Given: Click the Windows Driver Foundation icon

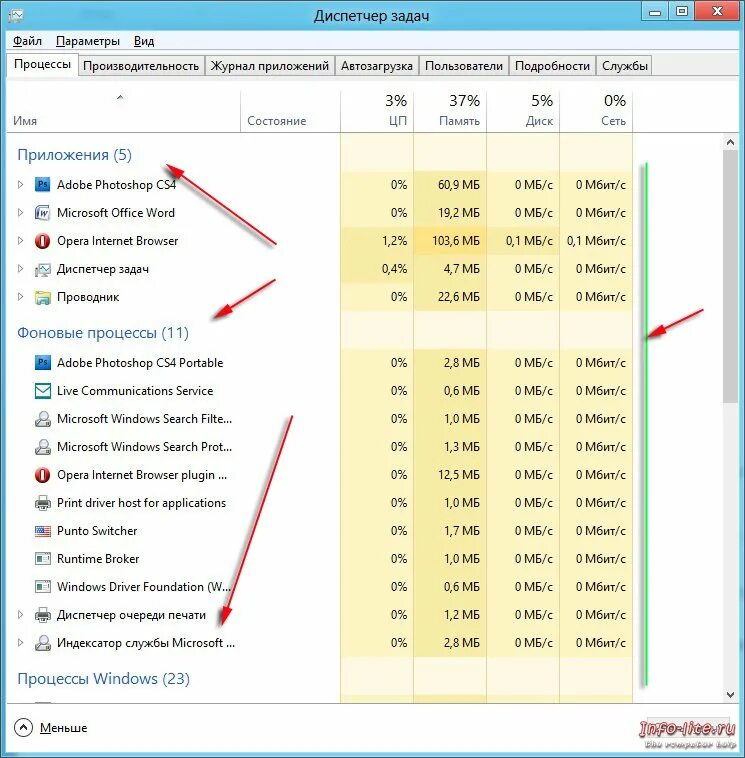Looking at the screenshot, I should coord(43,587).
